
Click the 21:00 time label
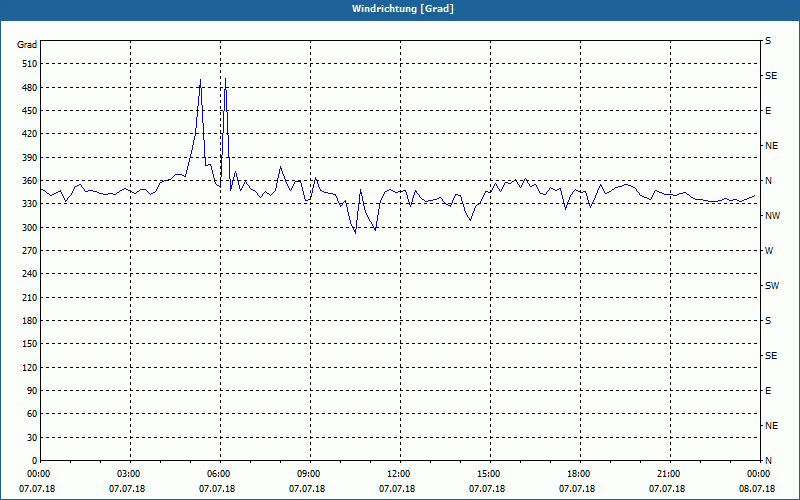click(669, 474)
